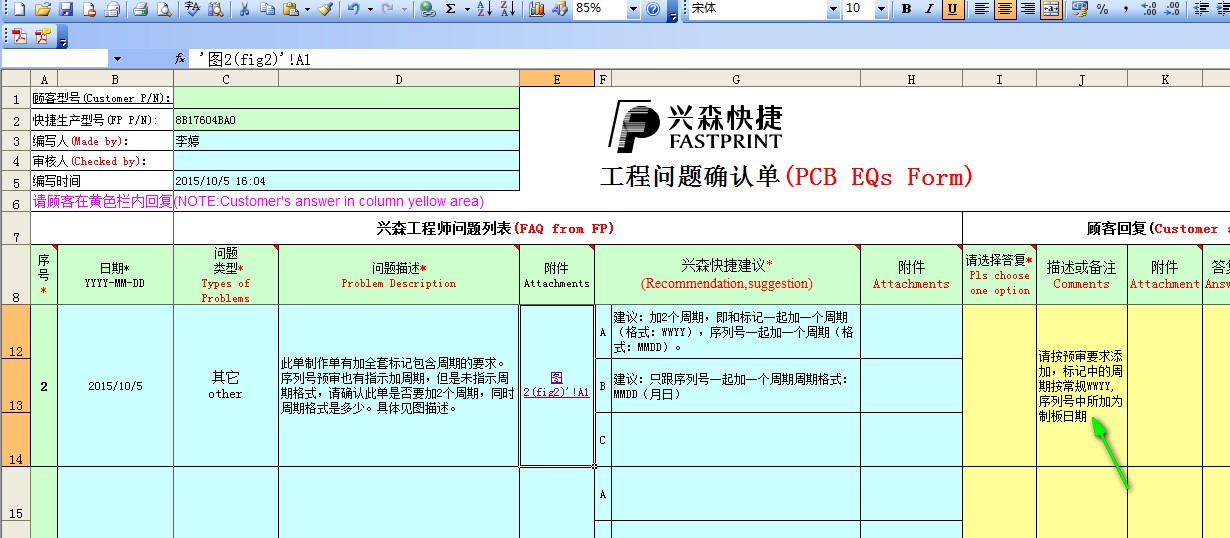Expand the AutoSum functions arrow
Viewport: 1230px width, 538px height.
tap(467, 9)
